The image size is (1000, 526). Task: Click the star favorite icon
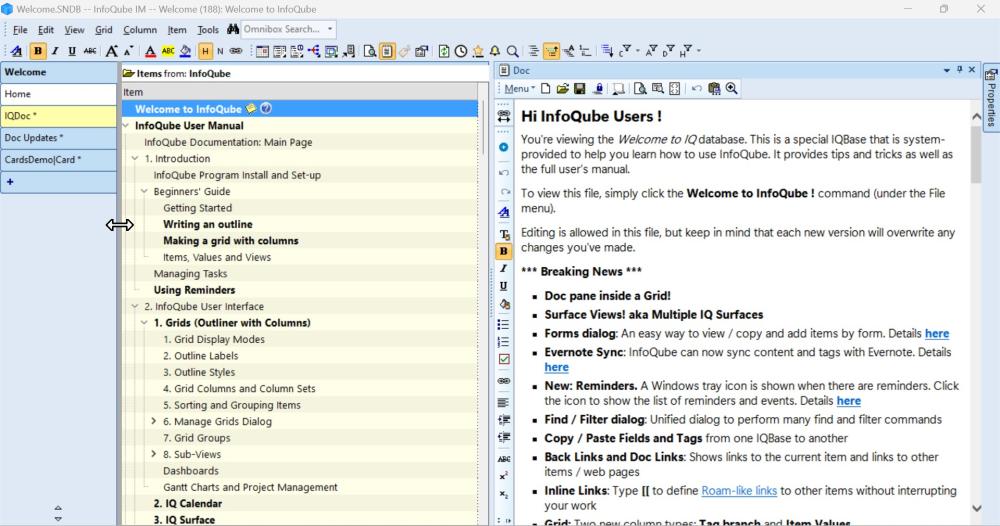click(478, 51)
